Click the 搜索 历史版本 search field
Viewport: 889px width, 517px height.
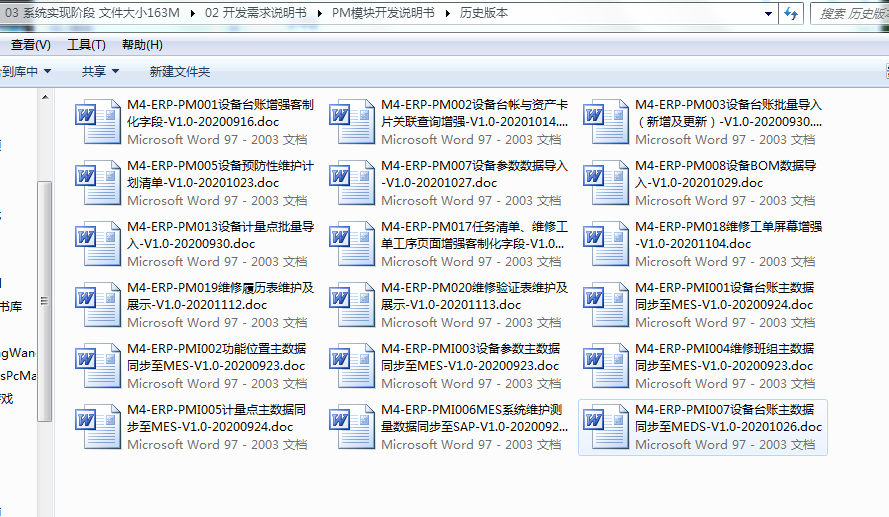850,14
